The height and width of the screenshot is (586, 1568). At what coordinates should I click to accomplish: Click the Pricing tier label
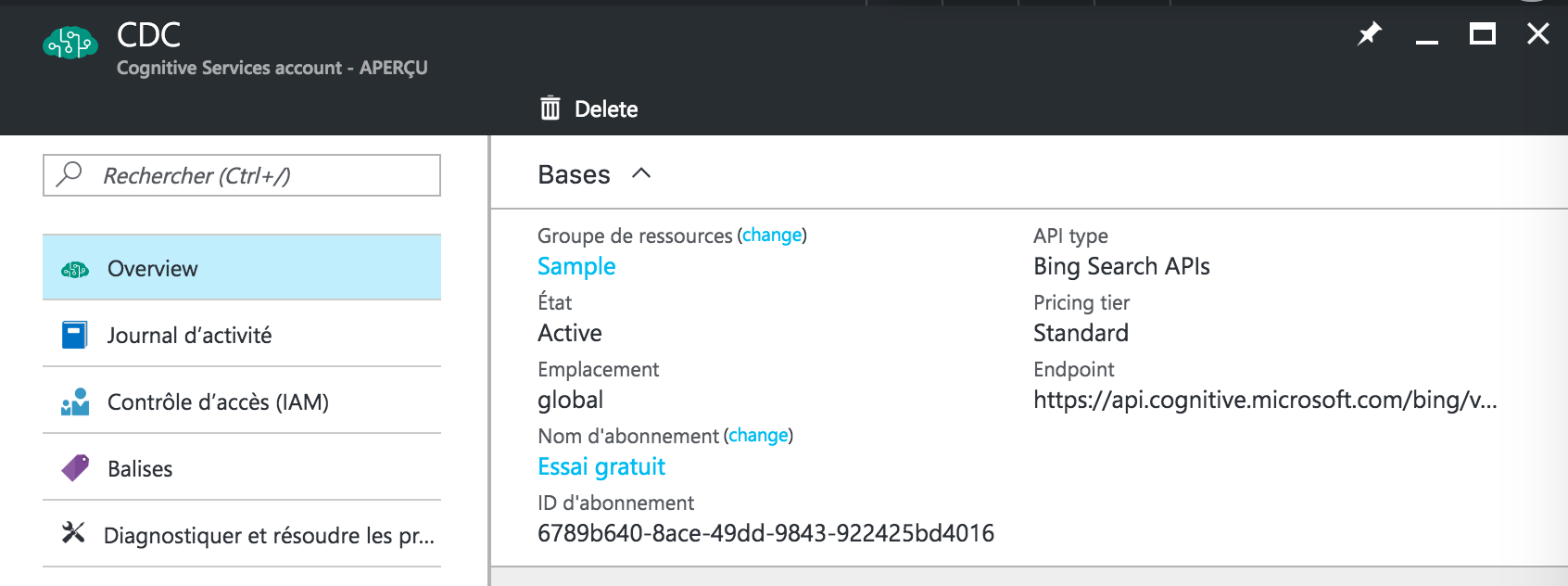pos(1081,303)
